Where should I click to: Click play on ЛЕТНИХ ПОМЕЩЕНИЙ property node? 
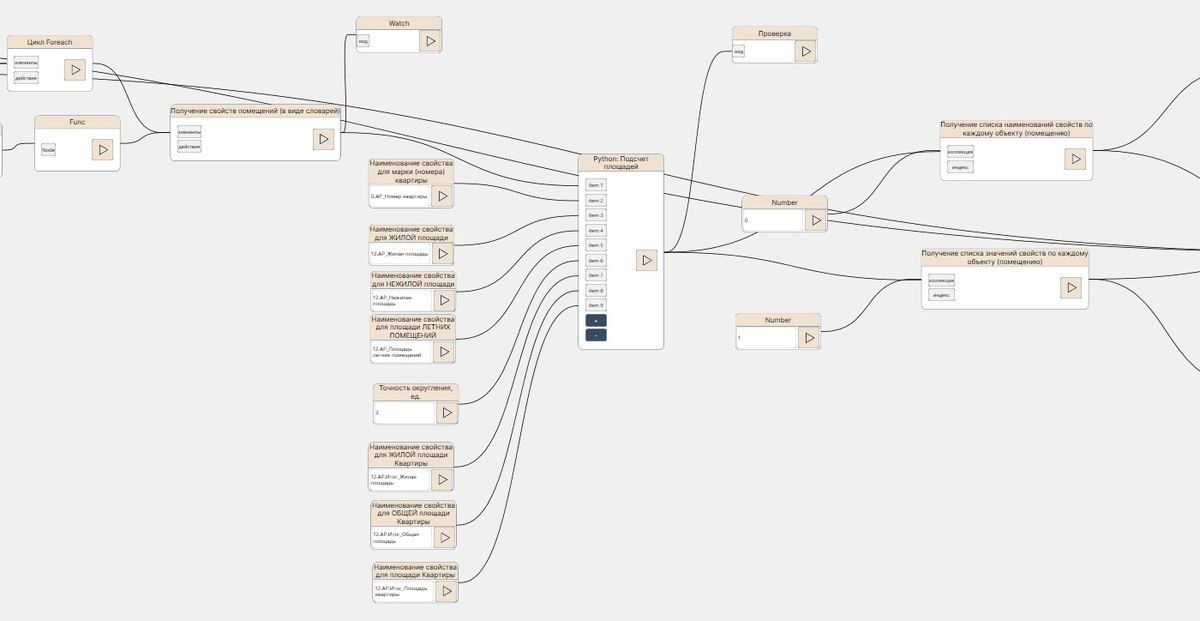coord(441,352)
